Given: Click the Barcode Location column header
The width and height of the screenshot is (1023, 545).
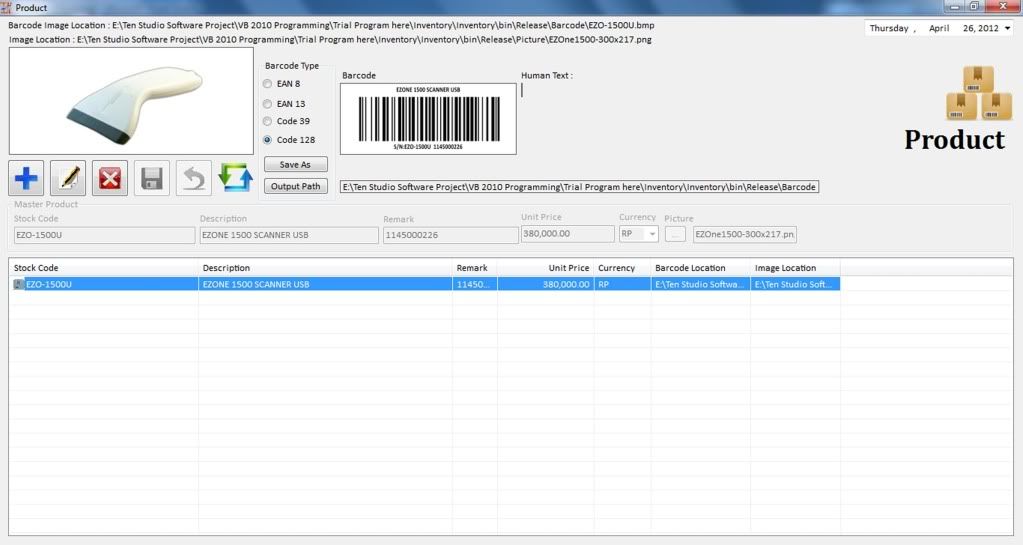Looking at the screenshot, I should coord(700,268).
